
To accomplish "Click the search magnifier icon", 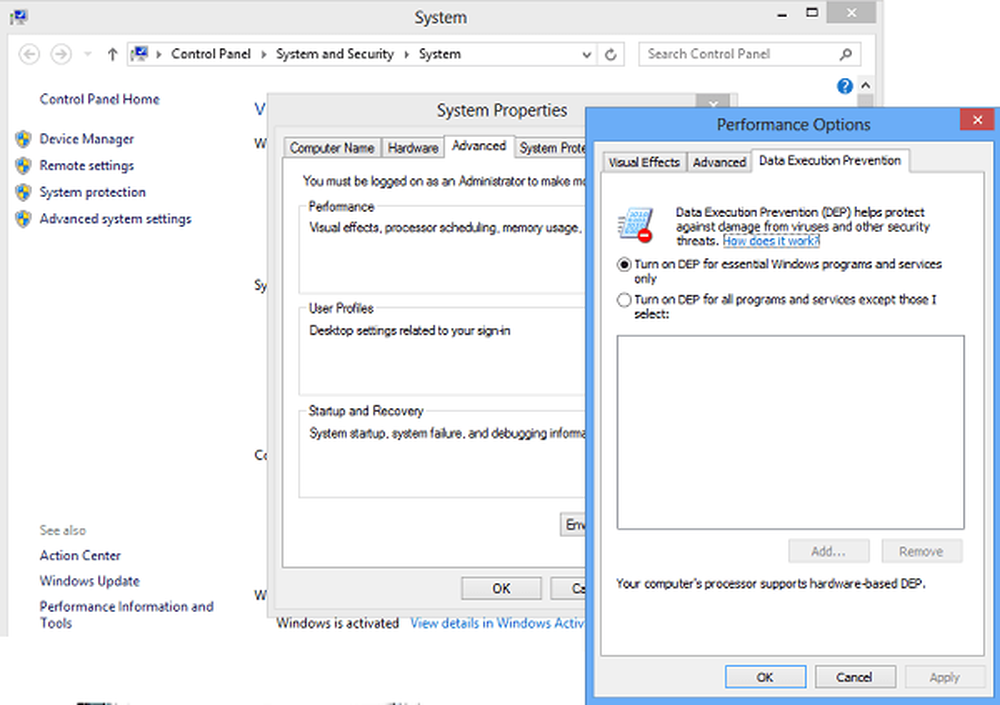I will (846, 54).
